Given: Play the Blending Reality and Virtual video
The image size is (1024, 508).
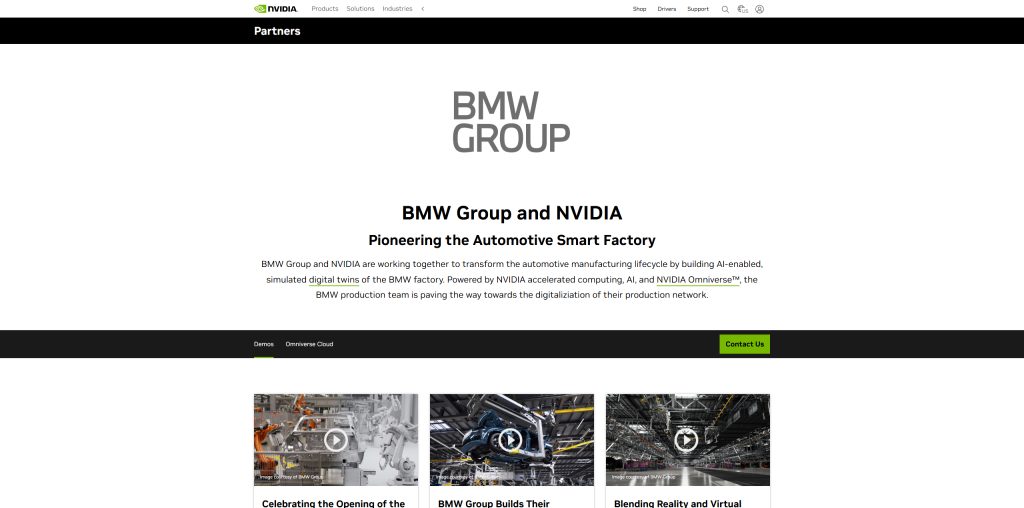Looking at the screenshot, I should 686,439.
